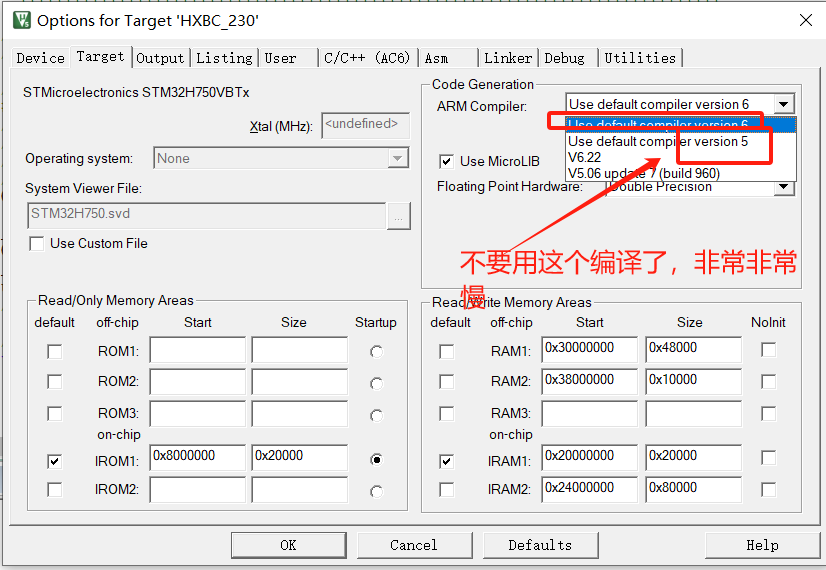
Task: Enable NoInit for RAM1
Action: pyautogui.click(x=769, y=349)
